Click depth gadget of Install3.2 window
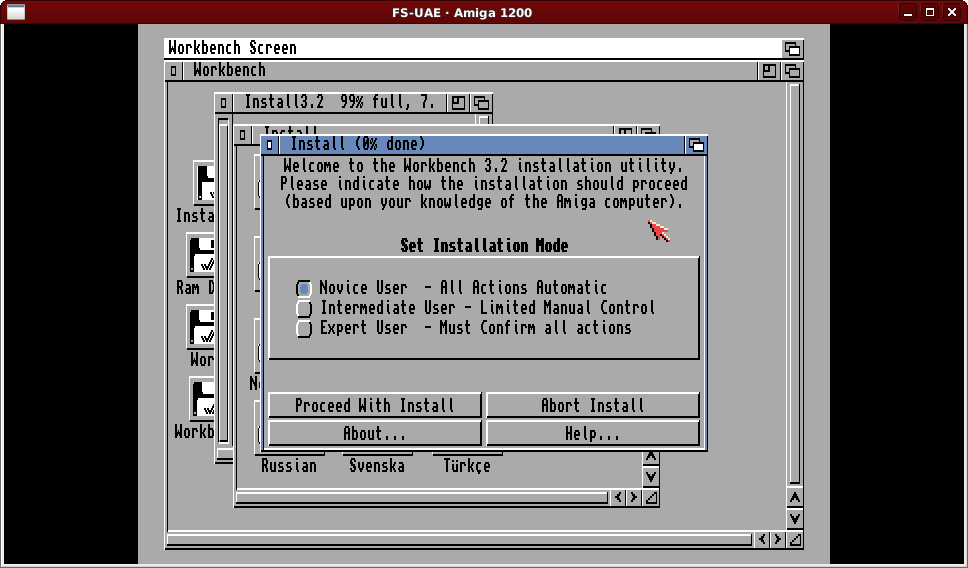Image resolution: width=968 pixels, height=568 pixels. pos(482,102)
